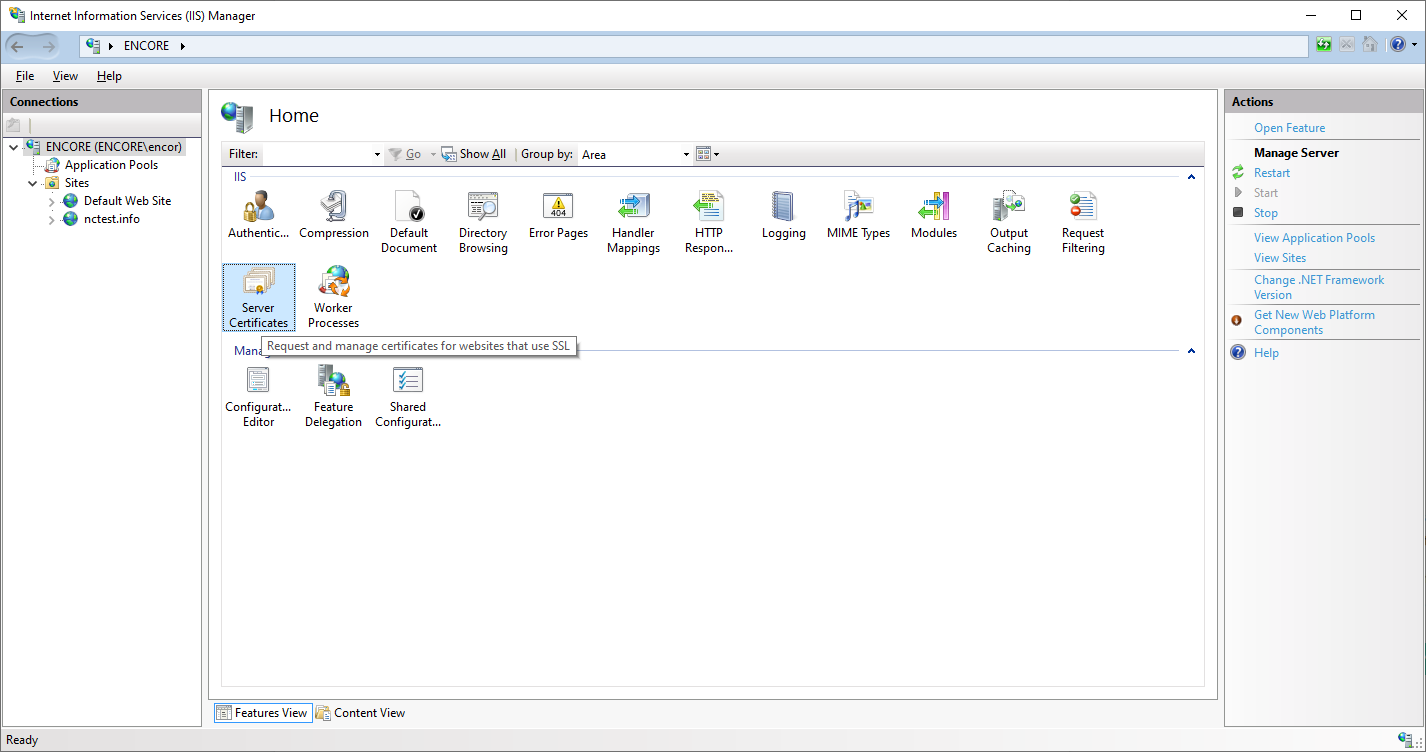Click Restart under Manage Server
Image resolution: width=1426 pixels, height=752 pixels.
1270,172
